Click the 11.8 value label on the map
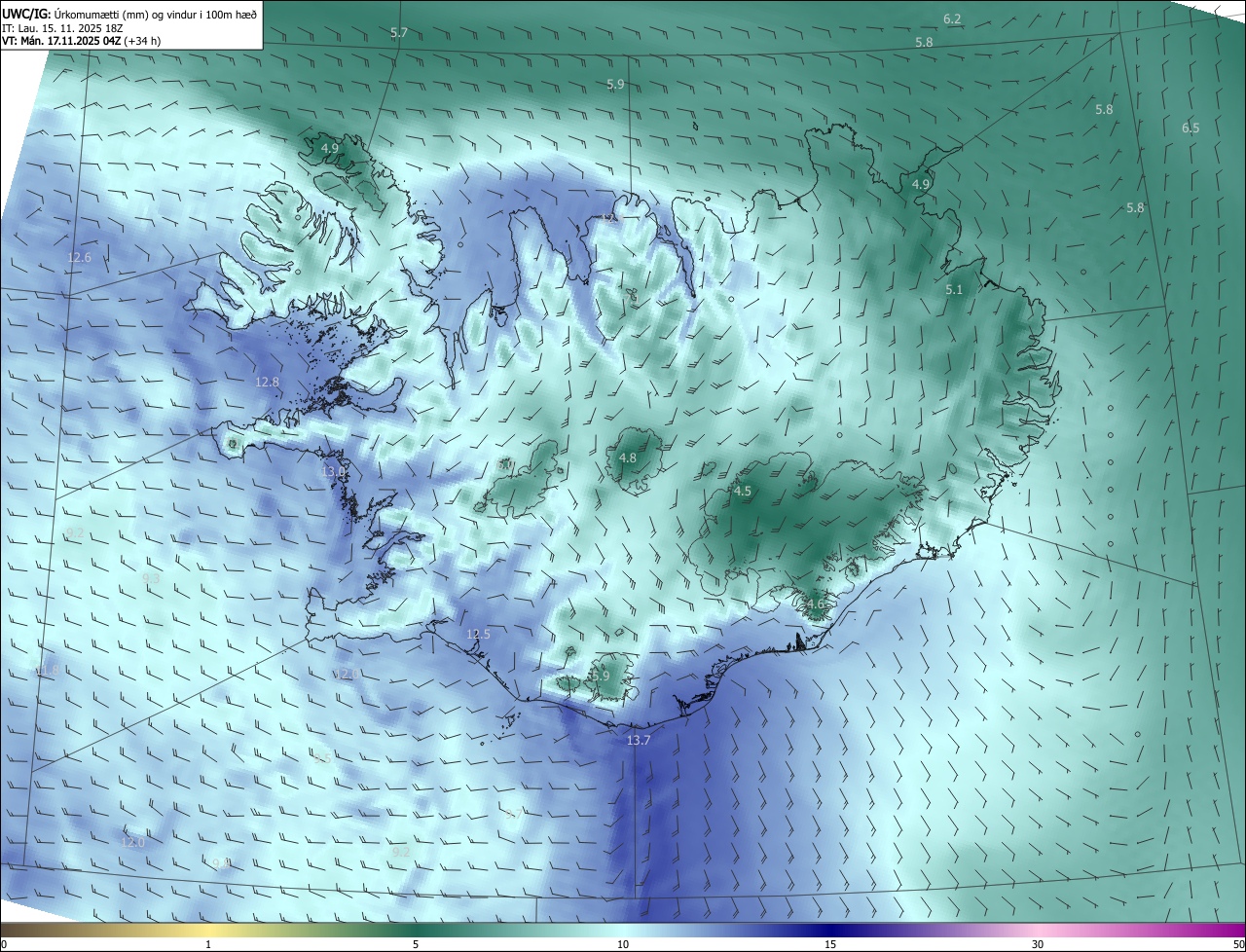 46,670
